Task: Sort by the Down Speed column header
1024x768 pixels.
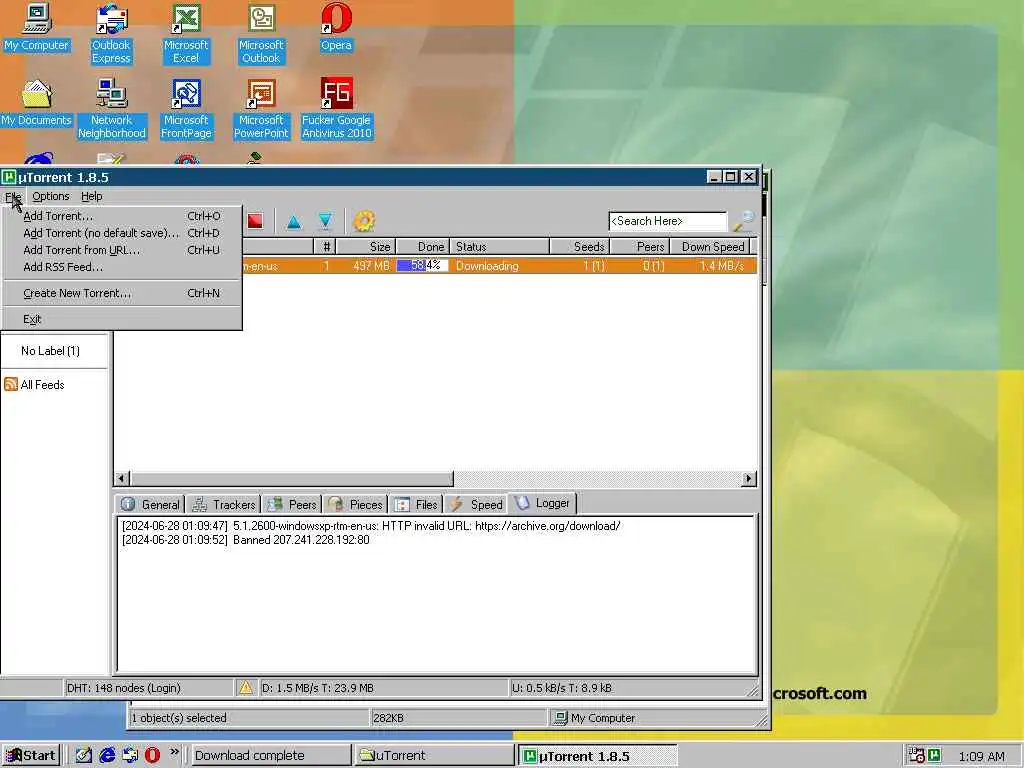Action: (710, 247)
